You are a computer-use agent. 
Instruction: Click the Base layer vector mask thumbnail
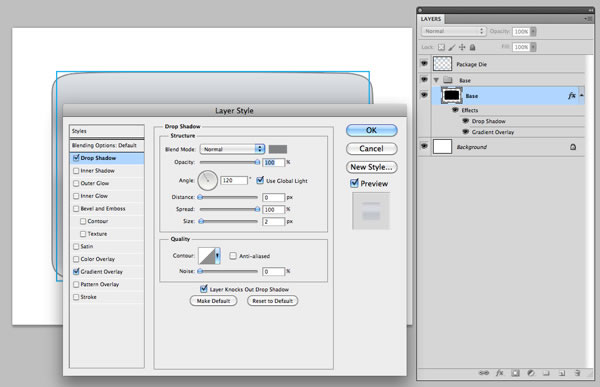451,95
